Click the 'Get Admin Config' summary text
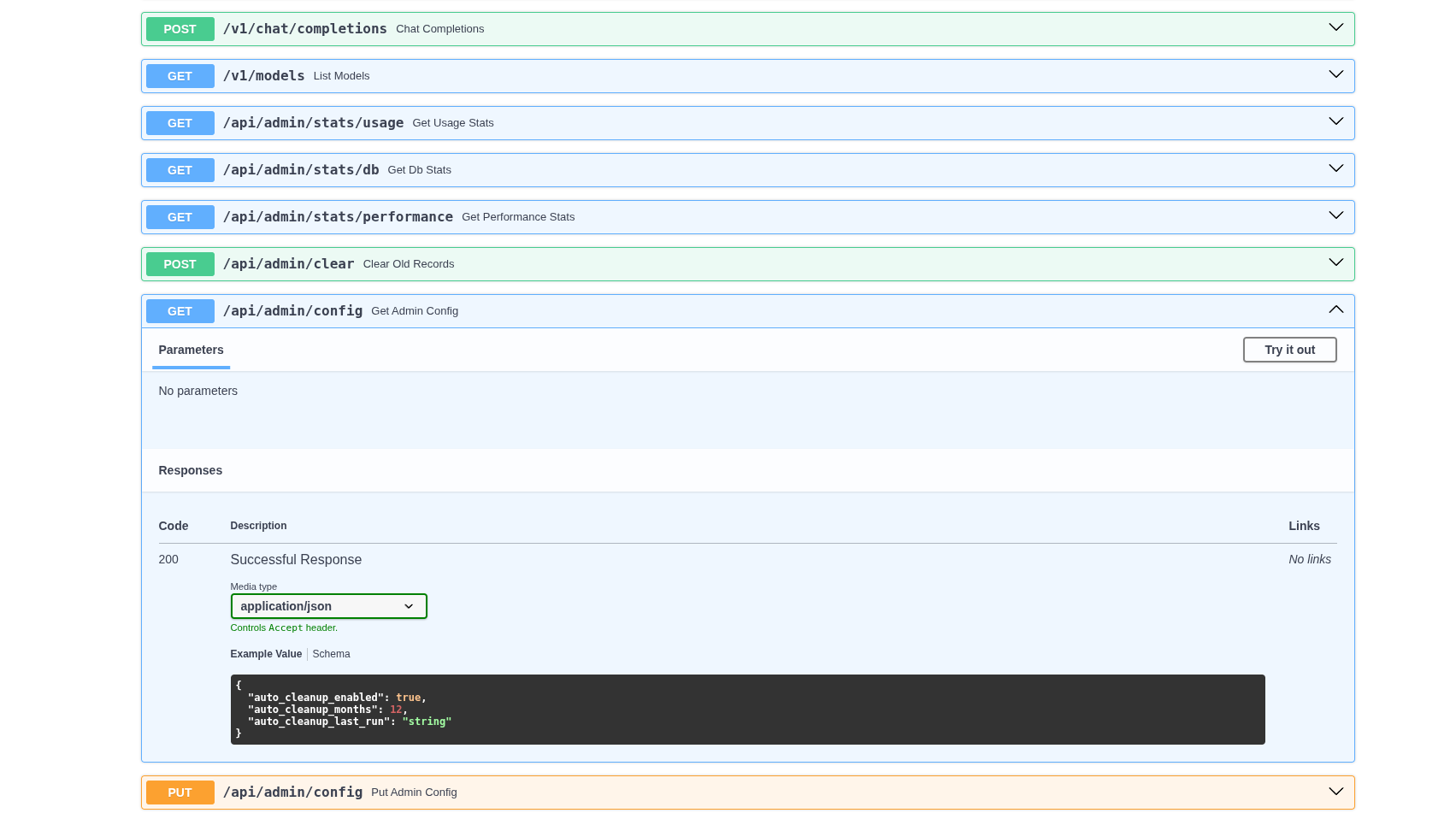The width and height of the screenshot is (1456, 819). 415,311
